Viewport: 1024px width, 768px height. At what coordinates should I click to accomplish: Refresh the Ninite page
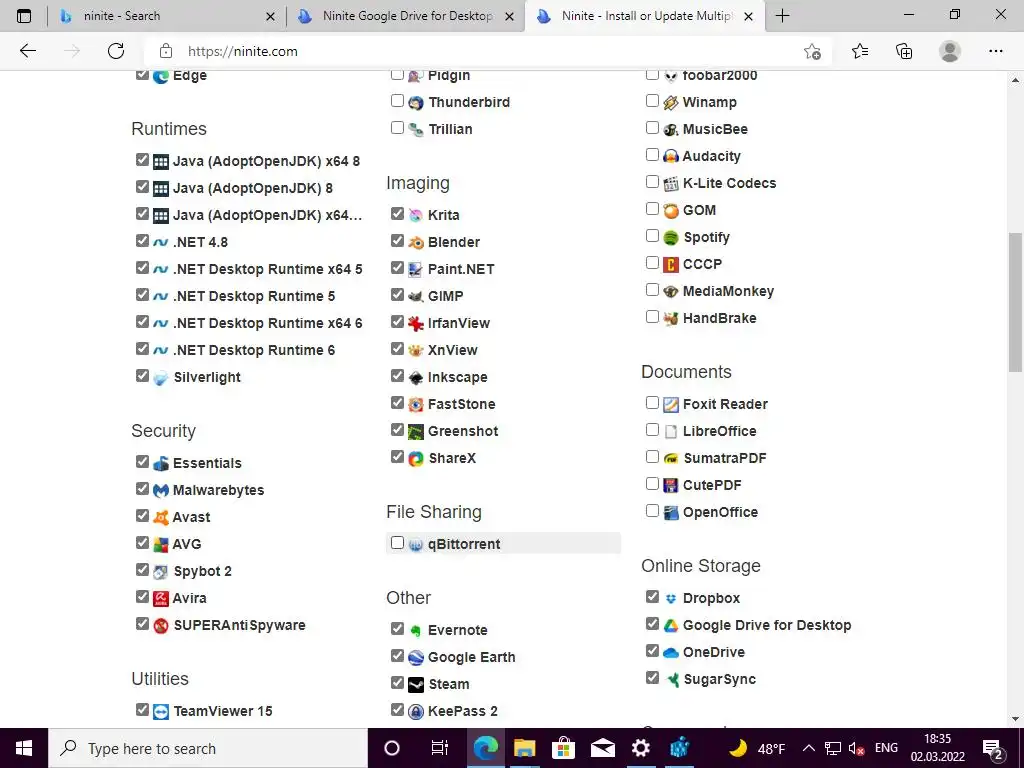coord(116,51)
